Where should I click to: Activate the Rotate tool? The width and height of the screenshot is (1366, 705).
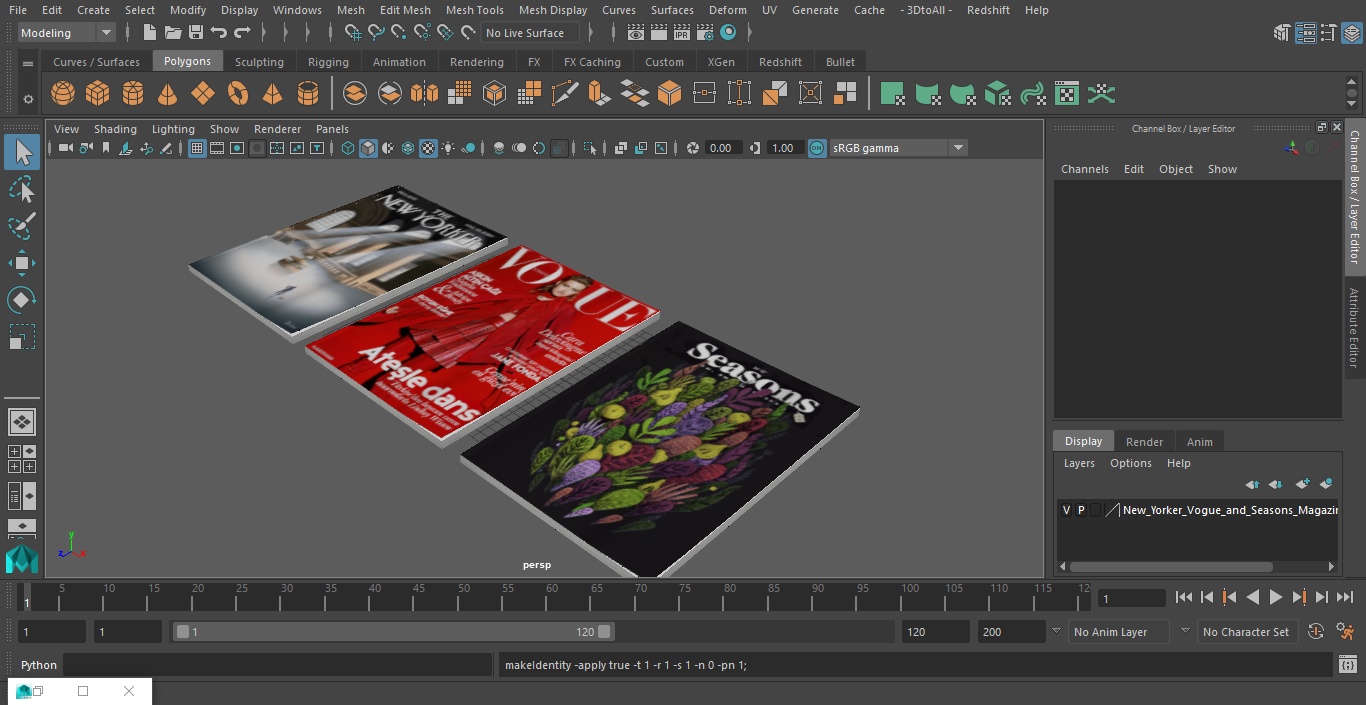pos(22,300)
